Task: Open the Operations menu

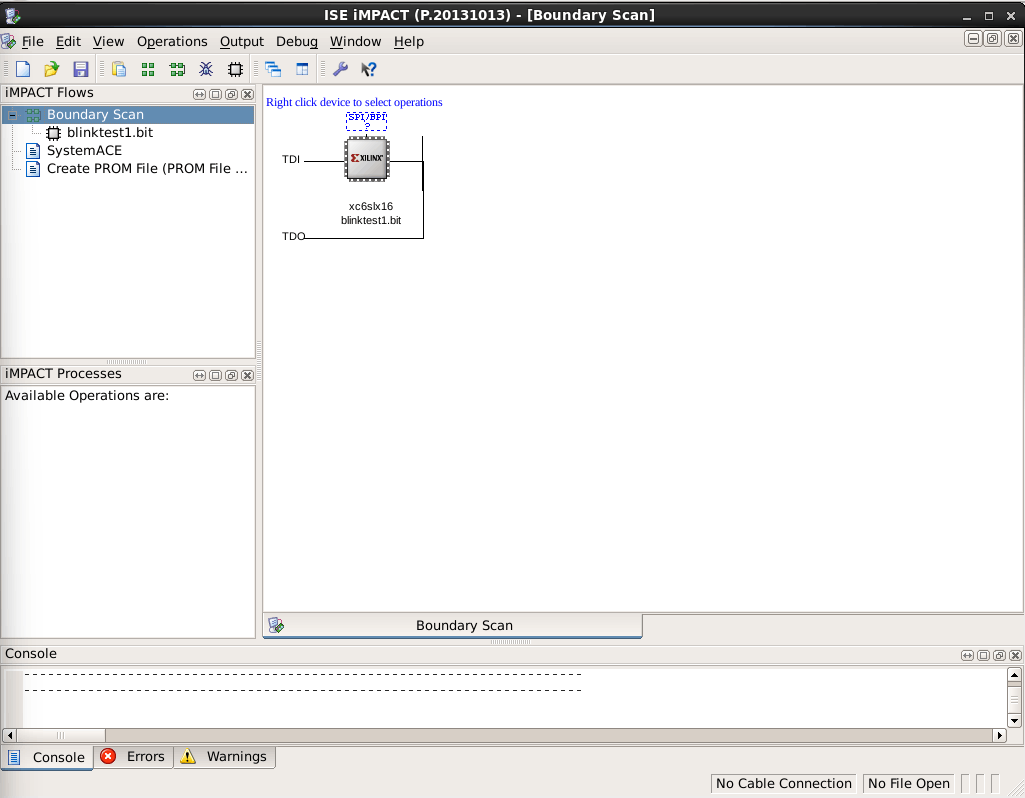Action: click(x=172, y=41)
